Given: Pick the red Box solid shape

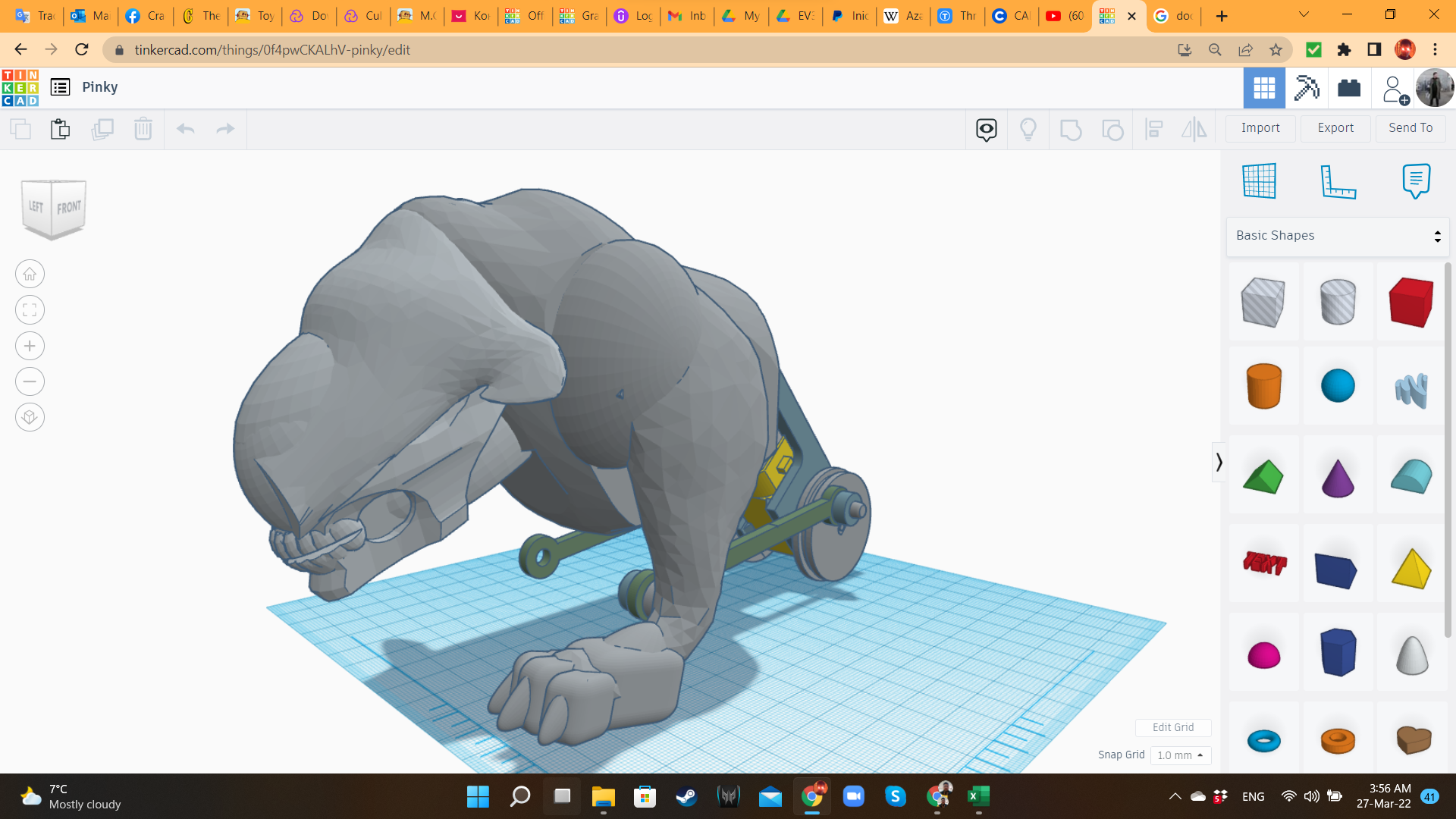Looking at the screenshot, I should [1411, 302].
